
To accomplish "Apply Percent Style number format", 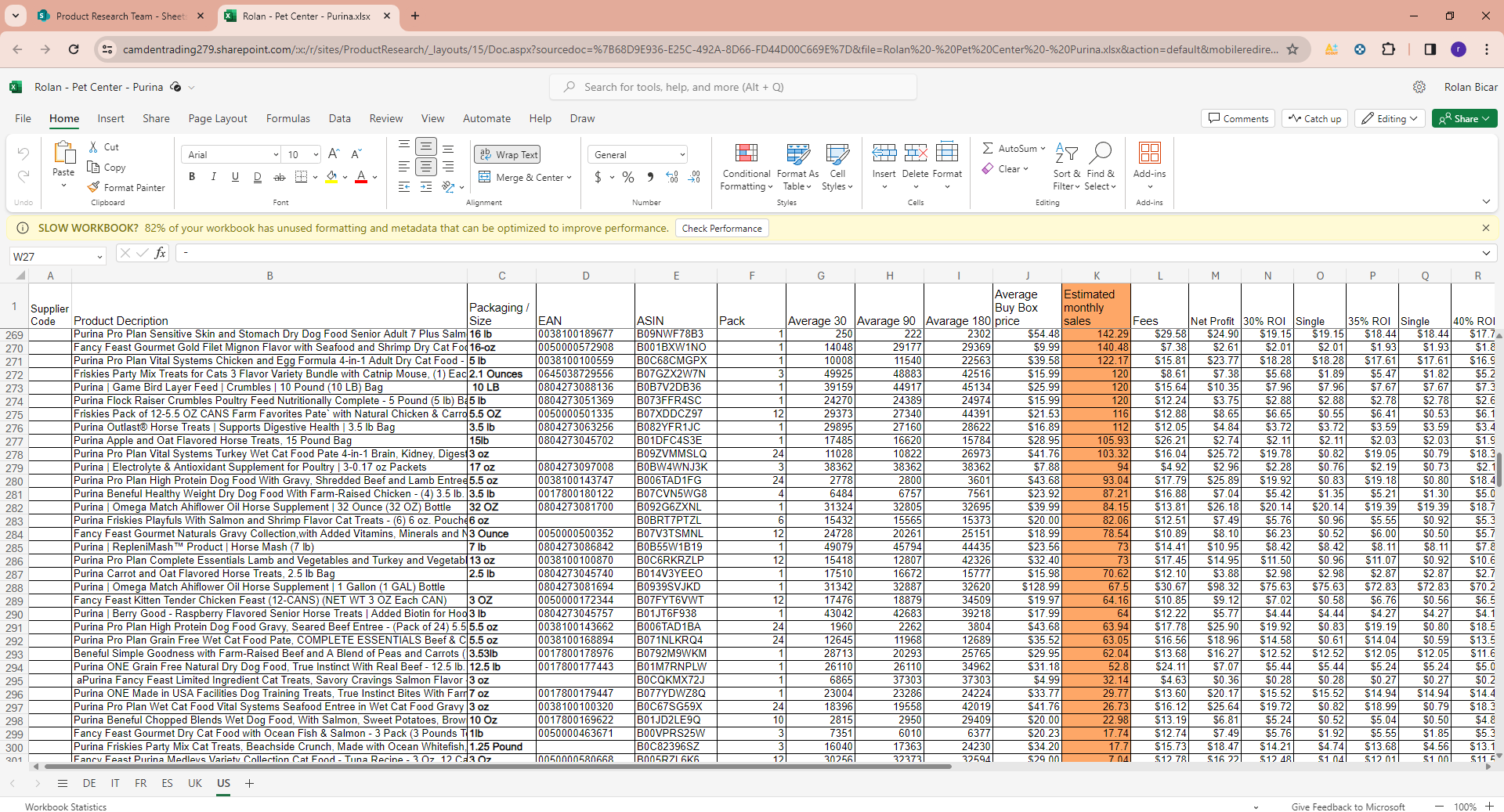I will [627, 178].
